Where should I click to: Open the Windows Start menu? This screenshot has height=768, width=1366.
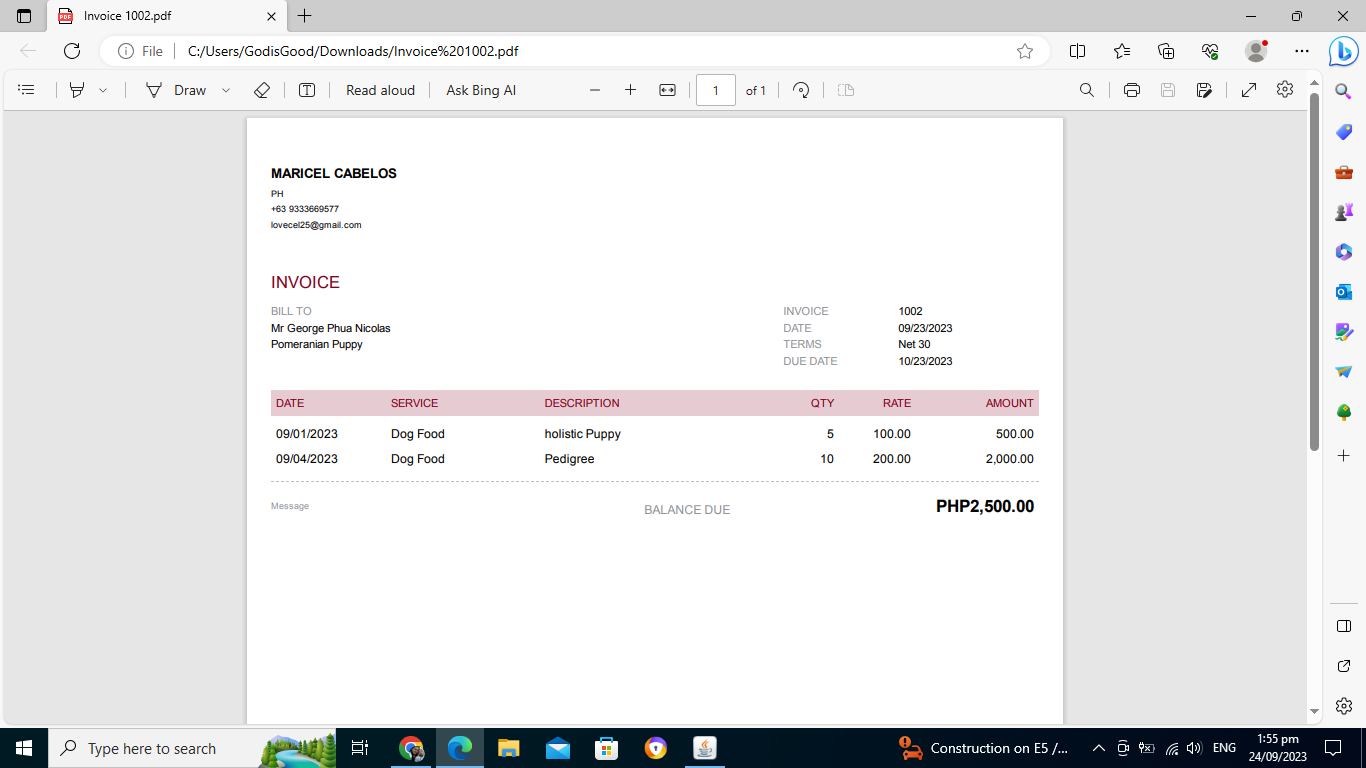[24, 748]
